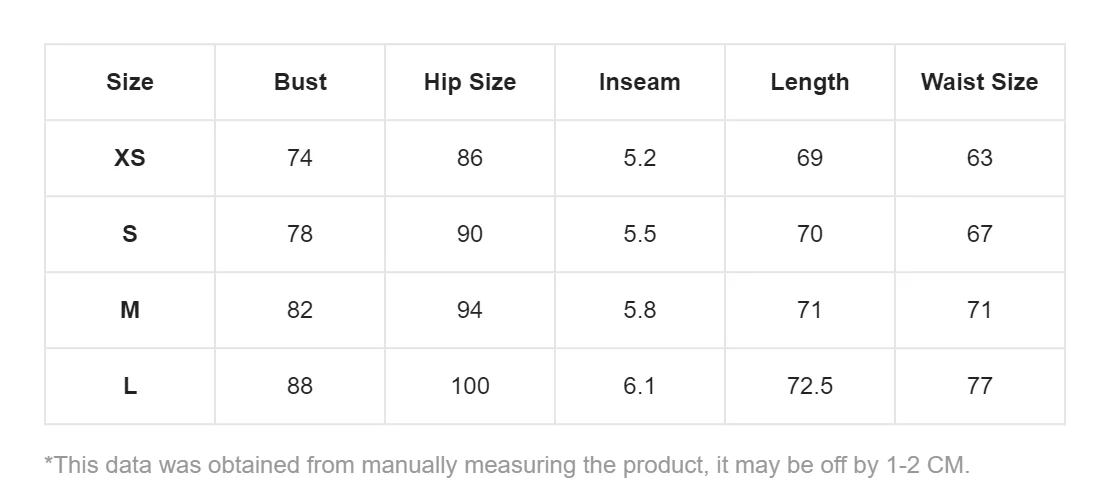Click the measurement disclaimer note text
Screen dimensions: 1100x501
507,465
